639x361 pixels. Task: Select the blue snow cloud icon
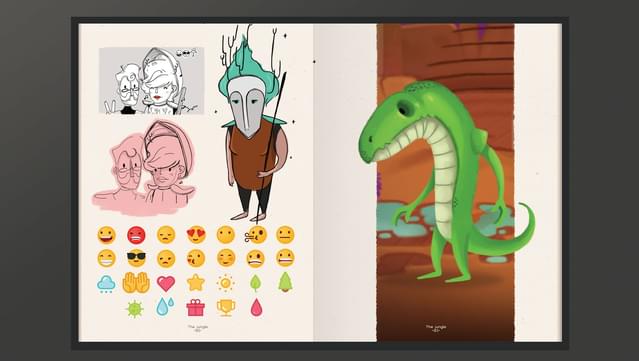point(106,284)
